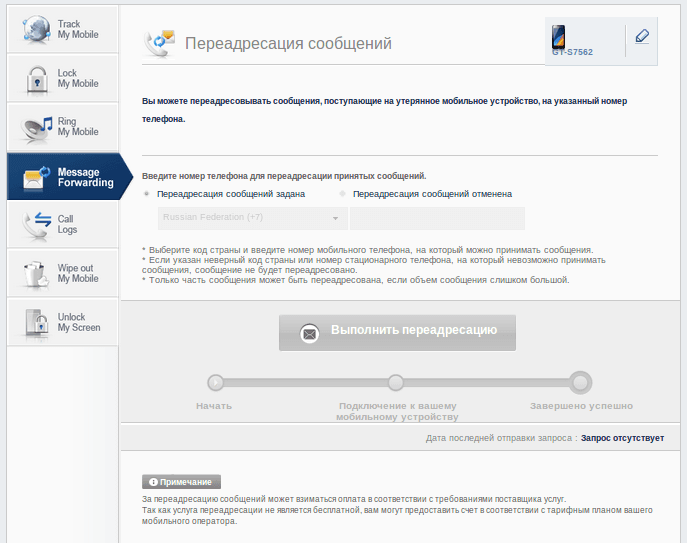Image resolution: width=687 pixels, height=543 pixels.
Task: Click the GT-S7562 phone thumbnail
Action: [558, 36]
